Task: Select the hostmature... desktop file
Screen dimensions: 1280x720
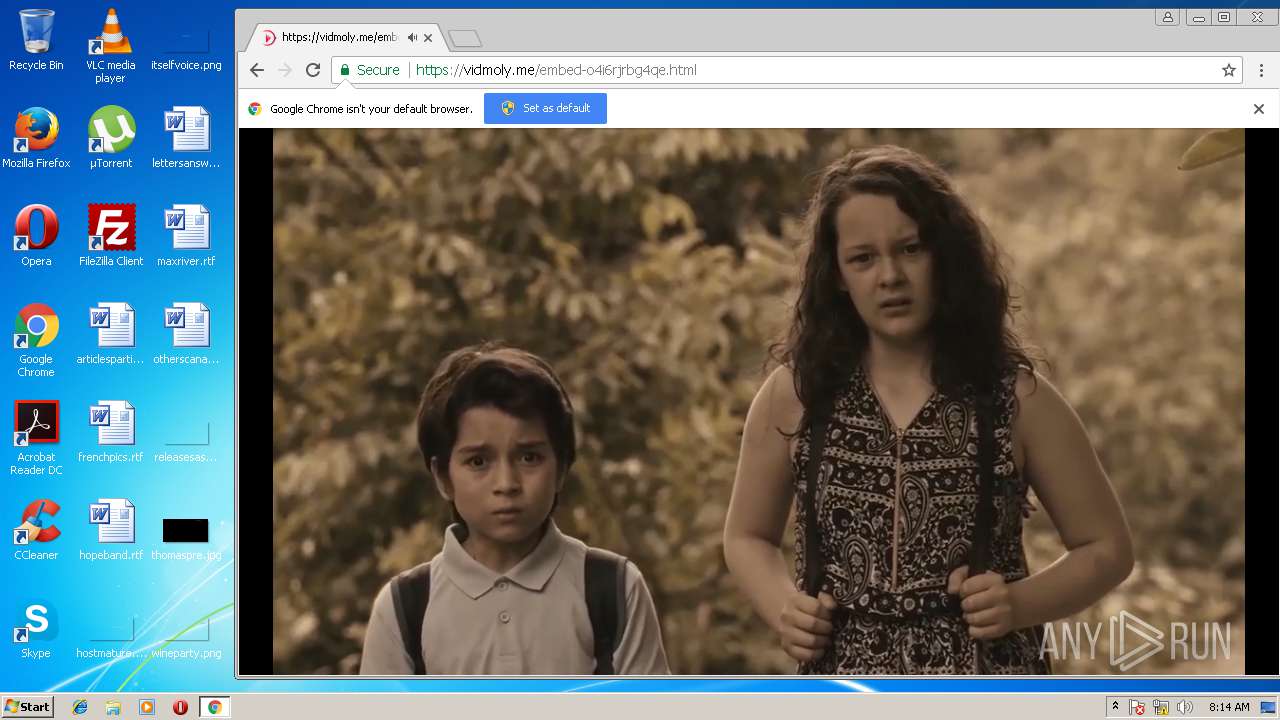Action: [111, 636]
